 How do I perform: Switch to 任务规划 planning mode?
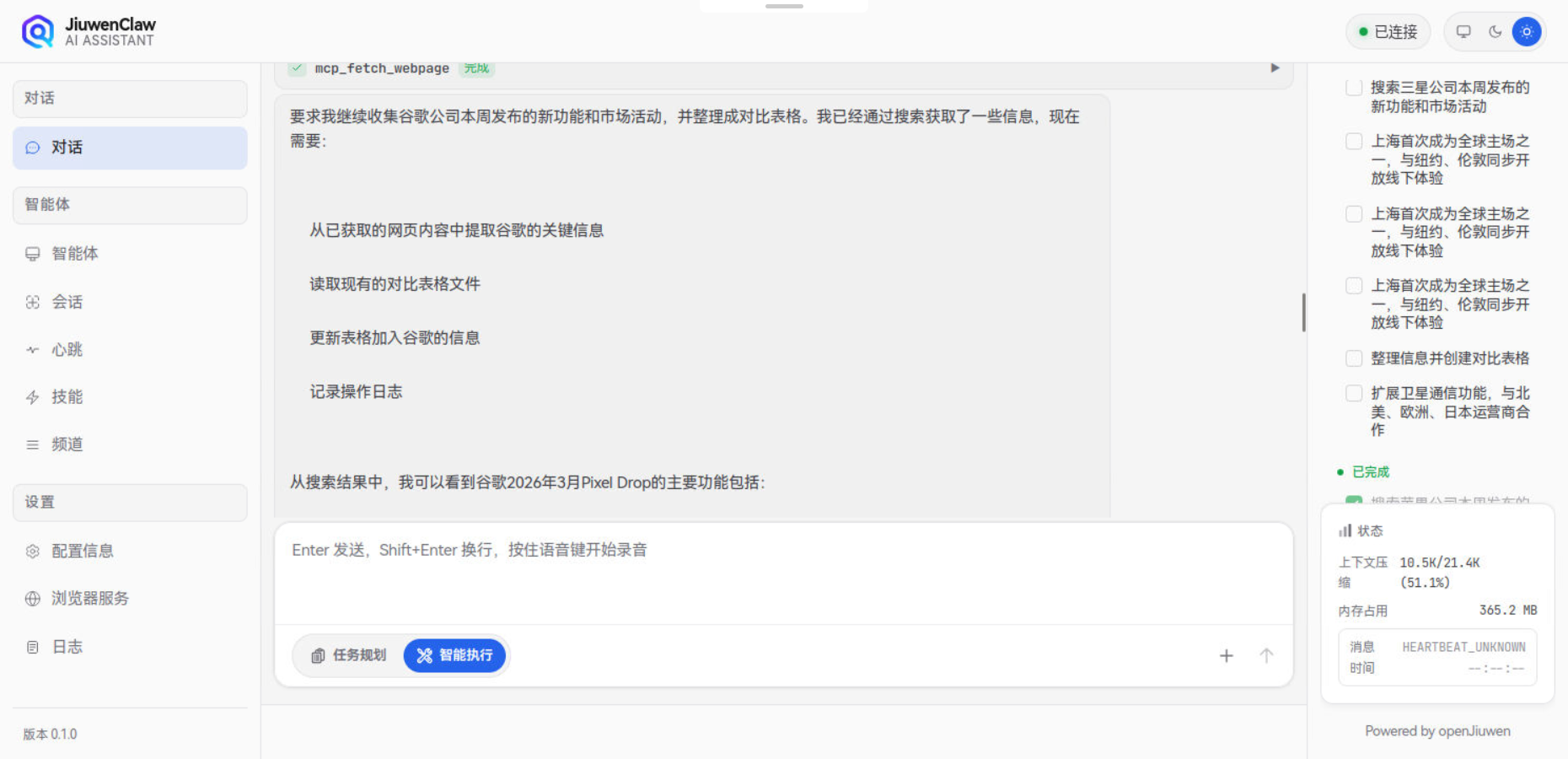pyautogui.click(x=349, y=655)
